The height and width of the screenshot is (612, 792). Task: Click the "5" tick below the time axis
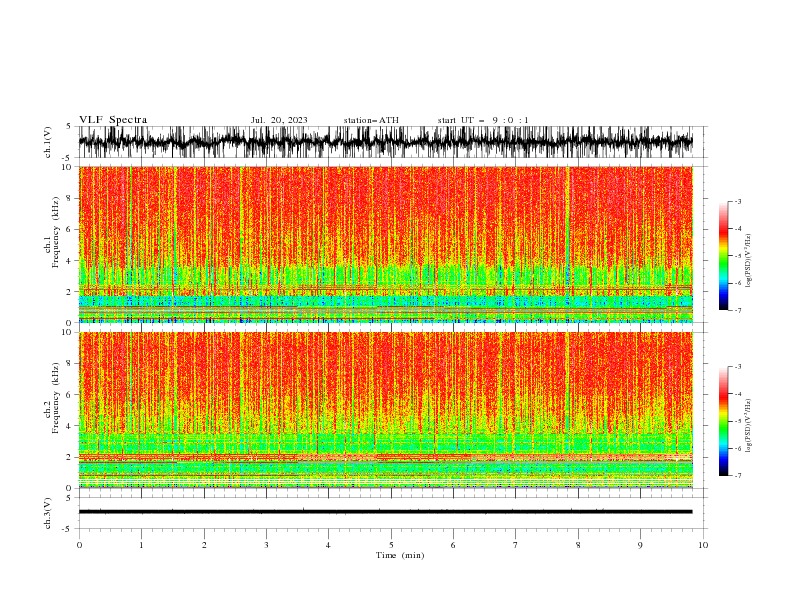point(391,545)
